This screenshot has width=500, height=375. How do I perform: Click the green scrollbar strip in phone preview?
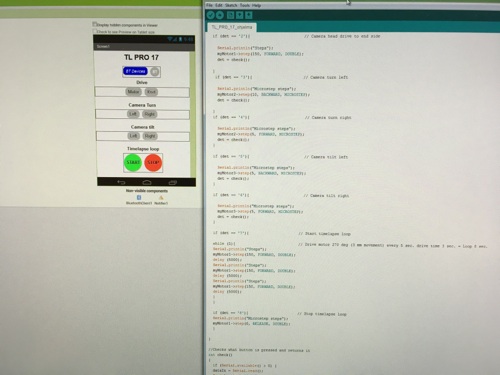click(x=192, y=114)
